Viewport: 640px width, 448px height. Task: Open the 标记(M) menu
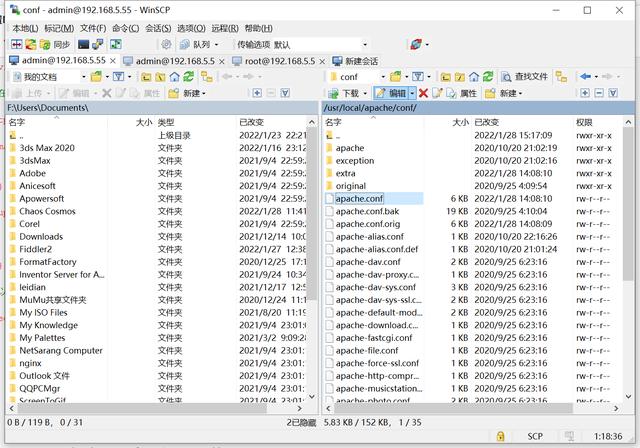pos(59,28)
